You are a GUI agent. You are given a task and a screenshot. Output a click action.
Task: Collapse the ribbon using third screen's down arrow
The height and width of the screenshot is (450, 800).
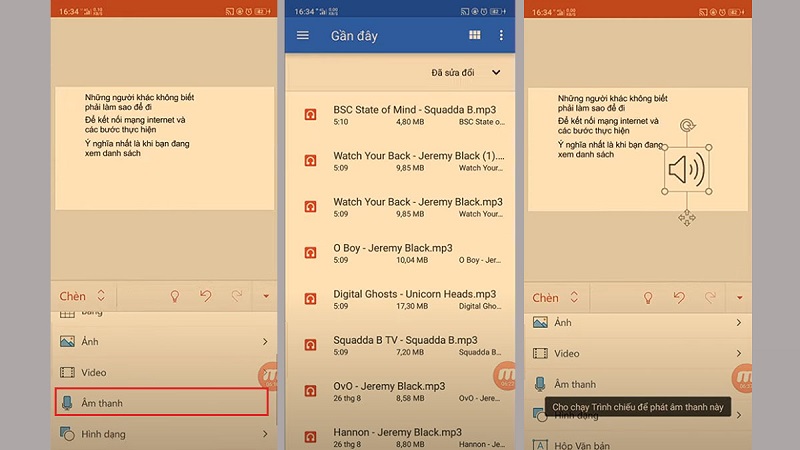(740, 297)
